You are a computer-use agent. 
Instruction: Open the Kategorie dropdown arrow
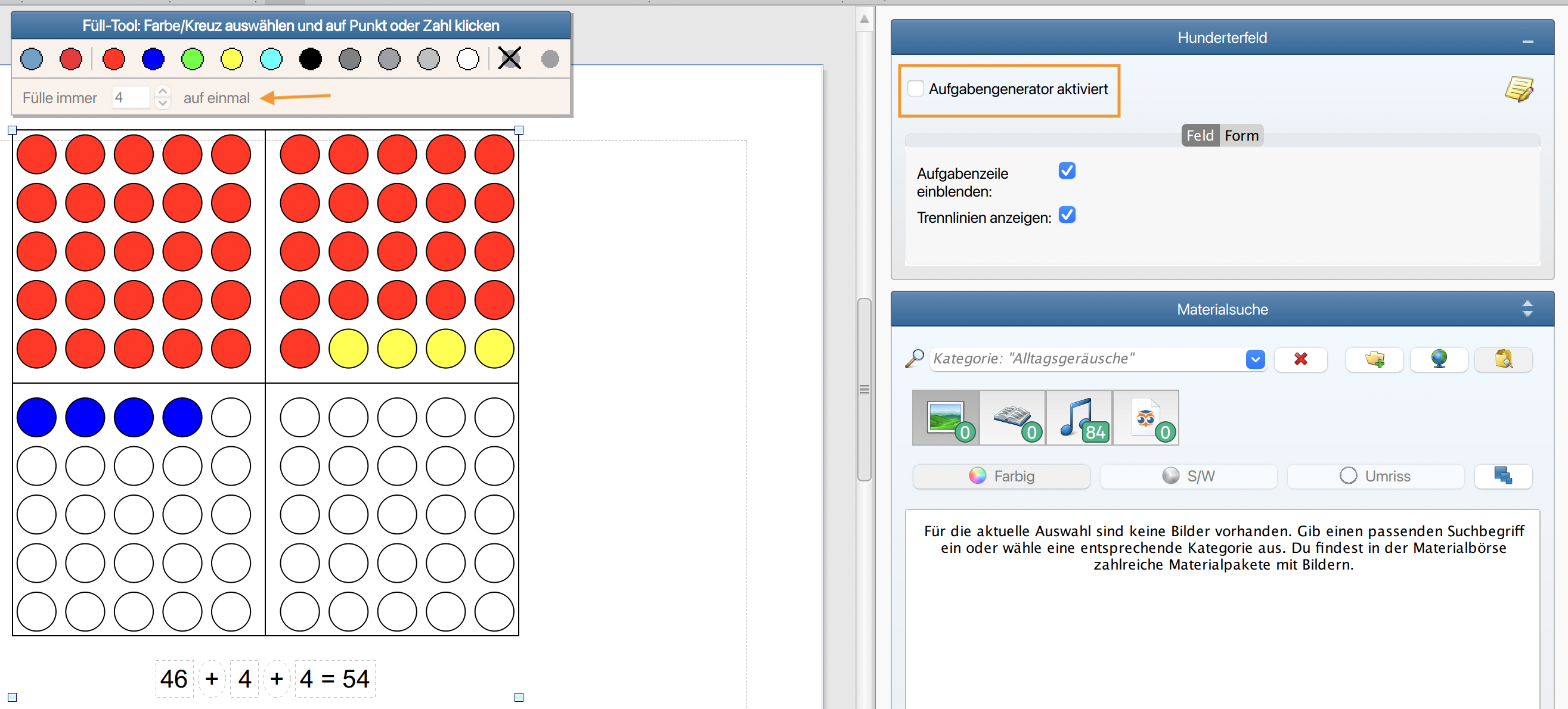[1254, 359]
